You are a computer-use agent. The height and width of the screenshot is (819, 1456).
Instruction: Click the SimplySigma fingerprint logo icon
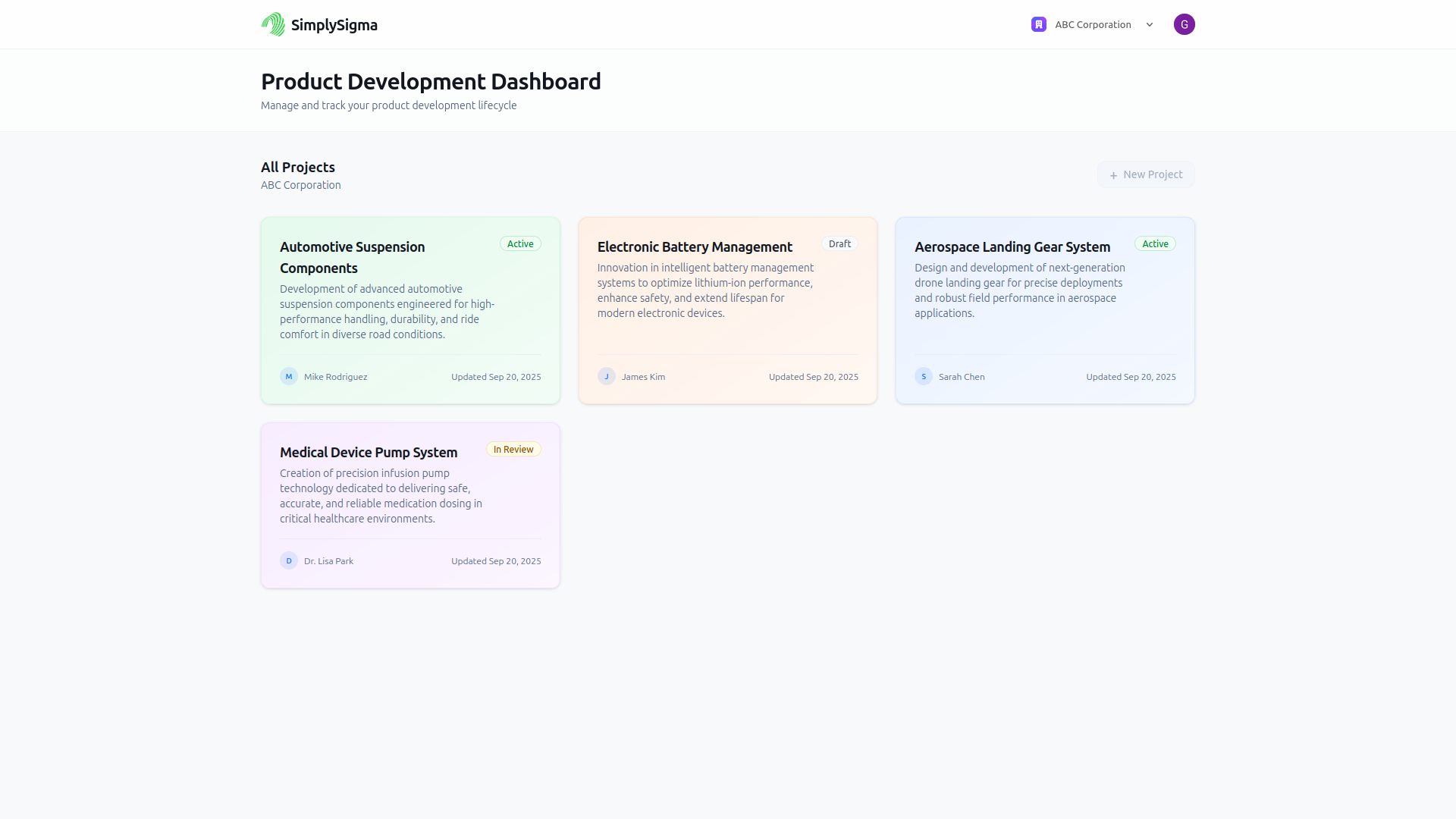click(273, 24)
